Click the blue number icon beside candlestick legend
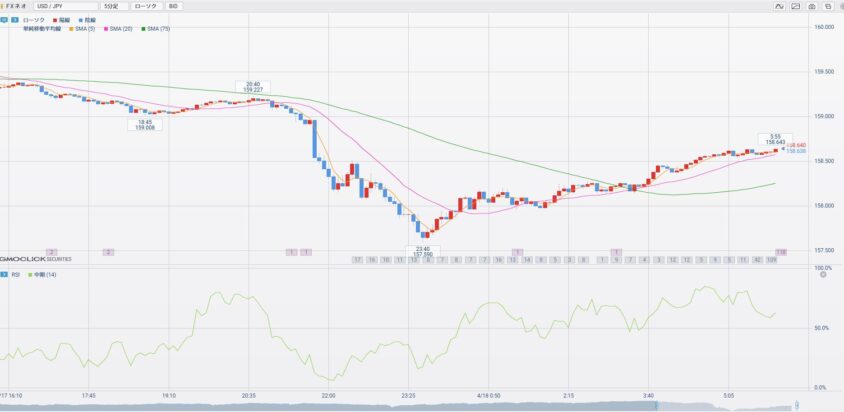The image size is (844, 412). [x=15, y=18]
